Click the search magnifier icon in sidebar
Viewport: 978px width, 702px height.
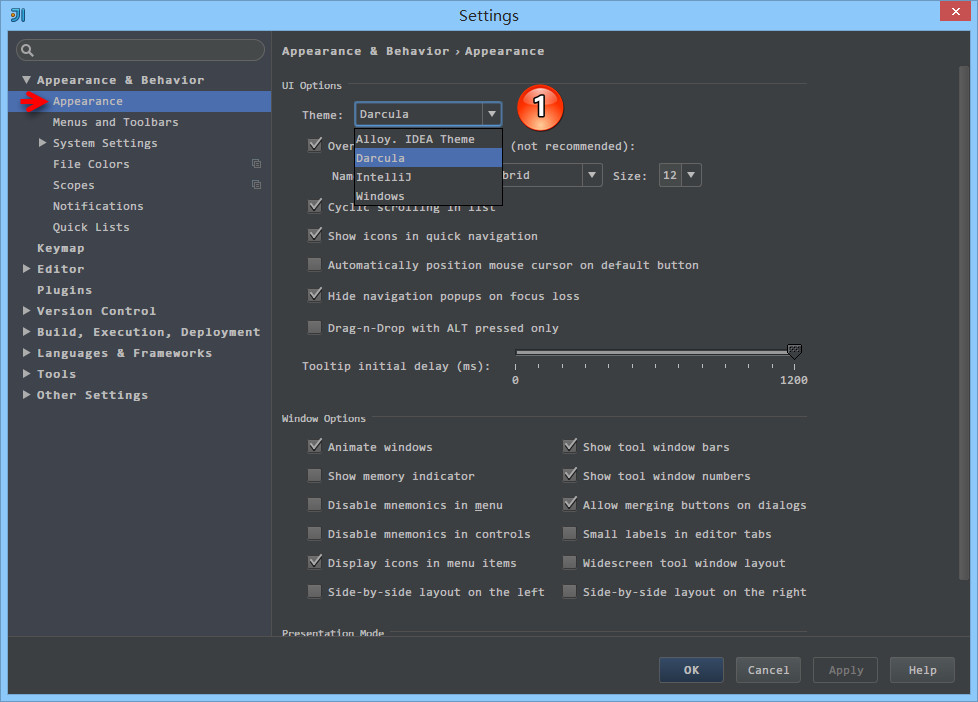[x=28, y=50]
